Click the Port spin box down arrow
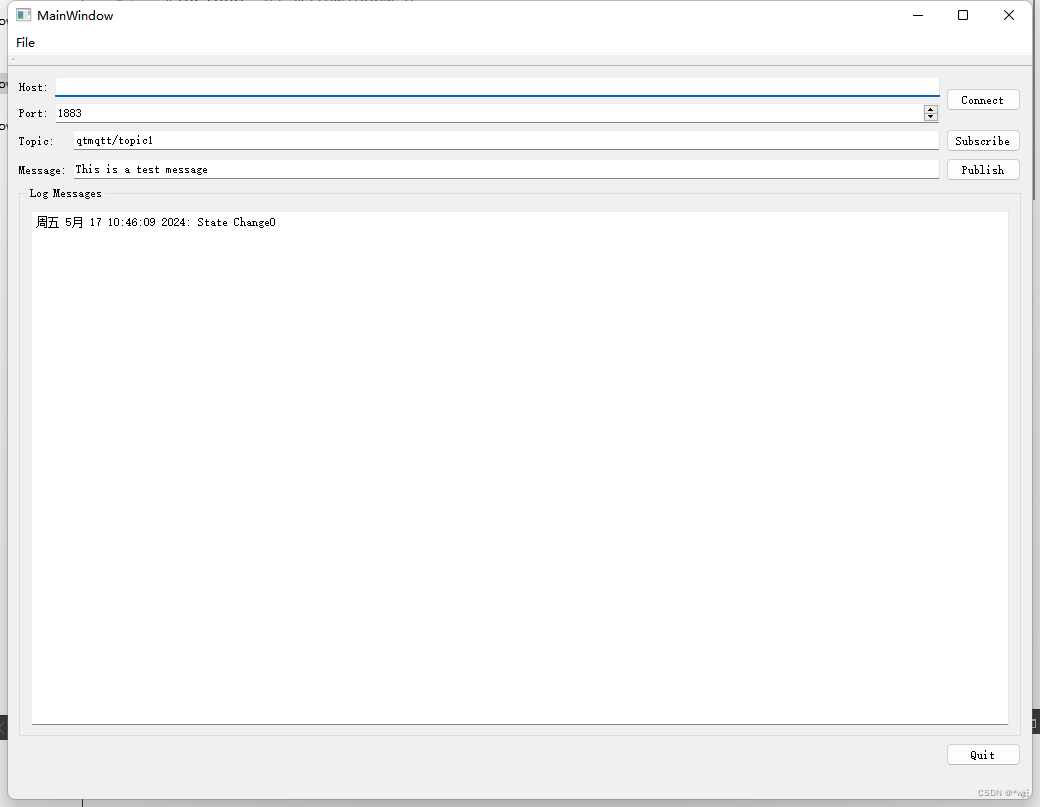Screen dimensions: 1040x807 click(931, 117)
